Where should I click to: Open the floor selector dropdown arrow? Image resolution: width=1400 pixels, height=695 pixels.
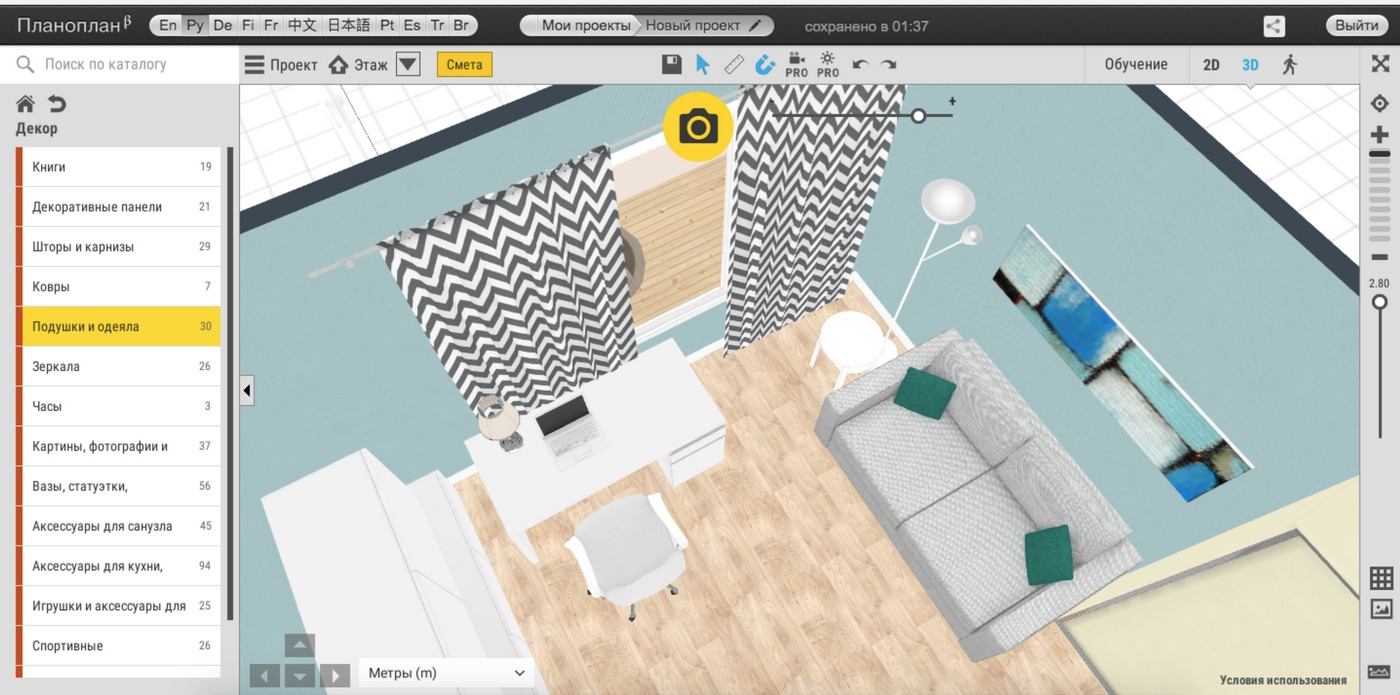click(407, 65)
